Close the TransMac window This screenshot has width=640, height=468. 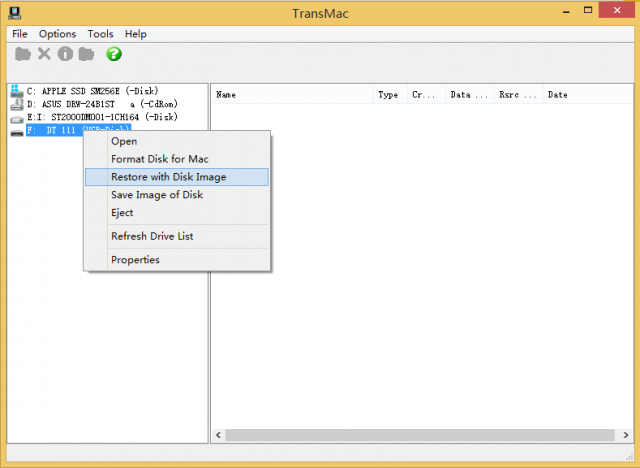[x=617, y=10]
